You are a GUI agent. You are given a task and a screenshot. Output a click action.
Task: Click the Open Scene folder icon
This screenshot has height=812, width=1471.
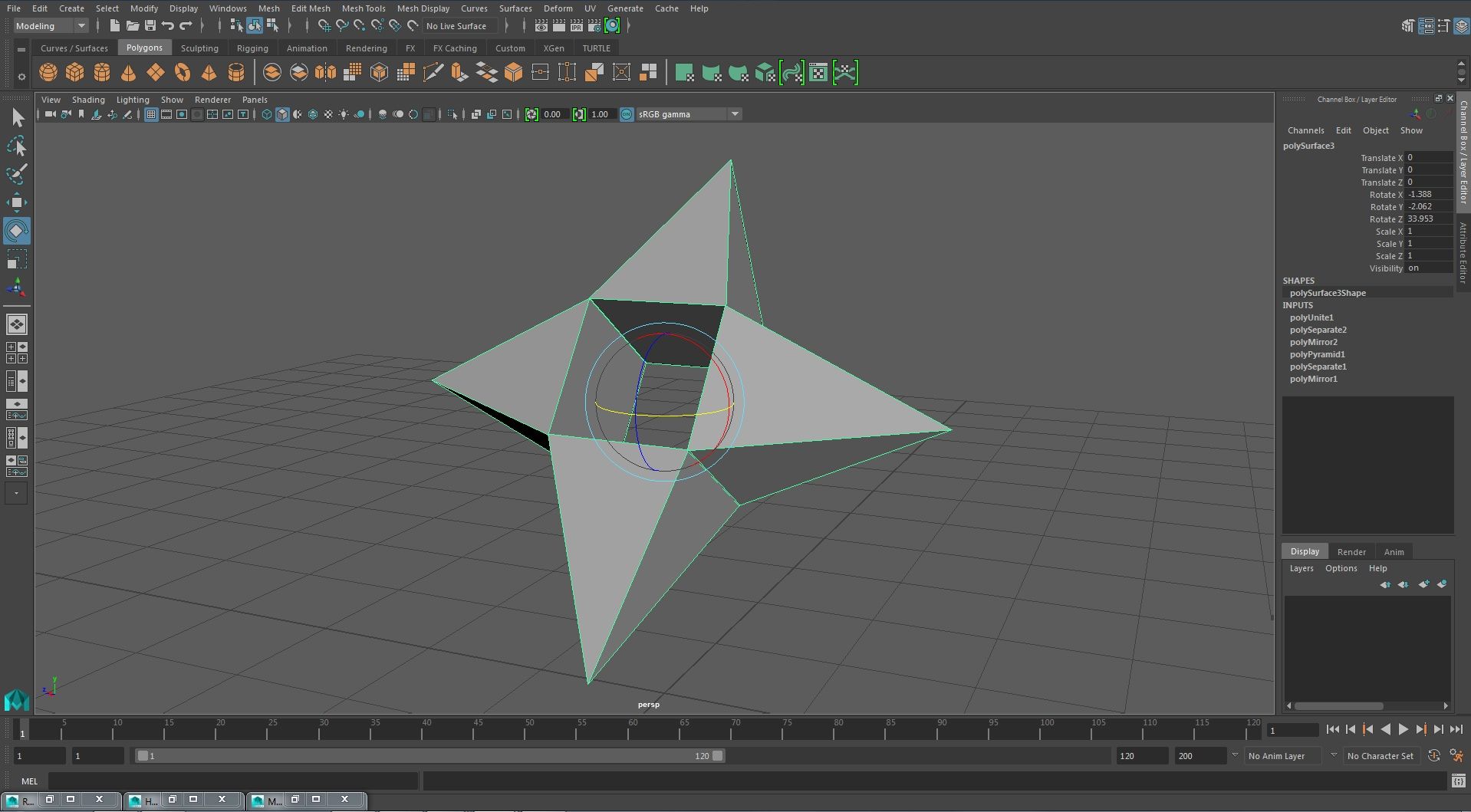132,26
